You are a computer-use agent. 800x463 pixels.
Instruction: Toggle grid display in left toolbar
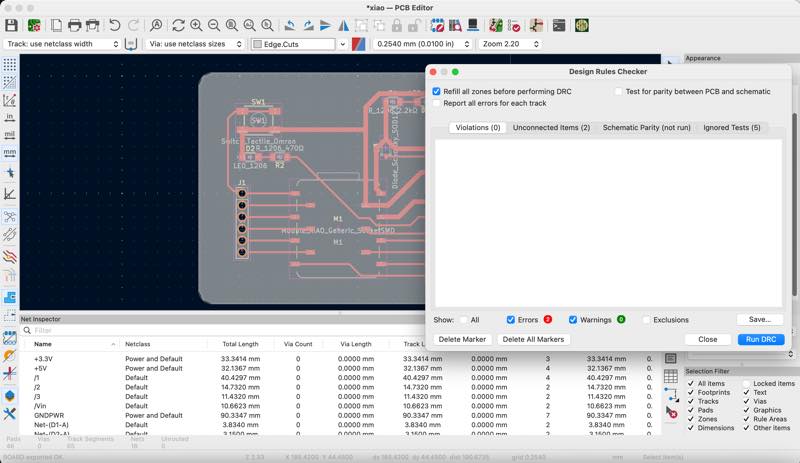[9, 64]
